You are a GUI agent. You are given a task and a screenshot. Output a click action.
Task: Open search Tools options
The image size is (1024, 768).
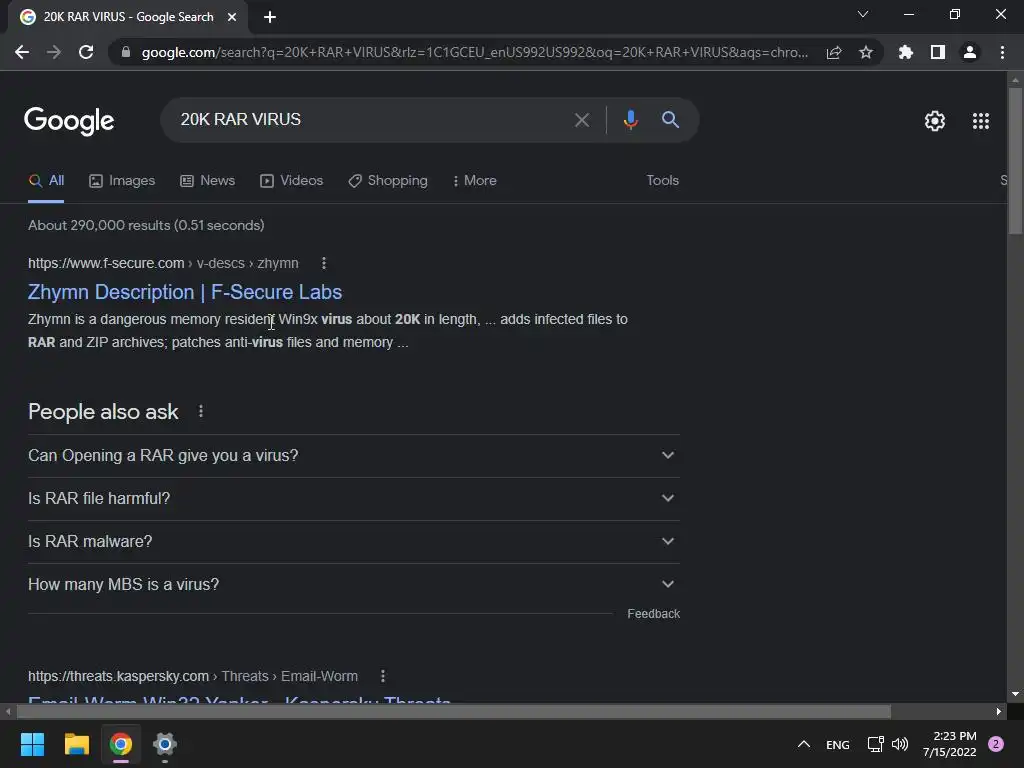click(662, 180)
